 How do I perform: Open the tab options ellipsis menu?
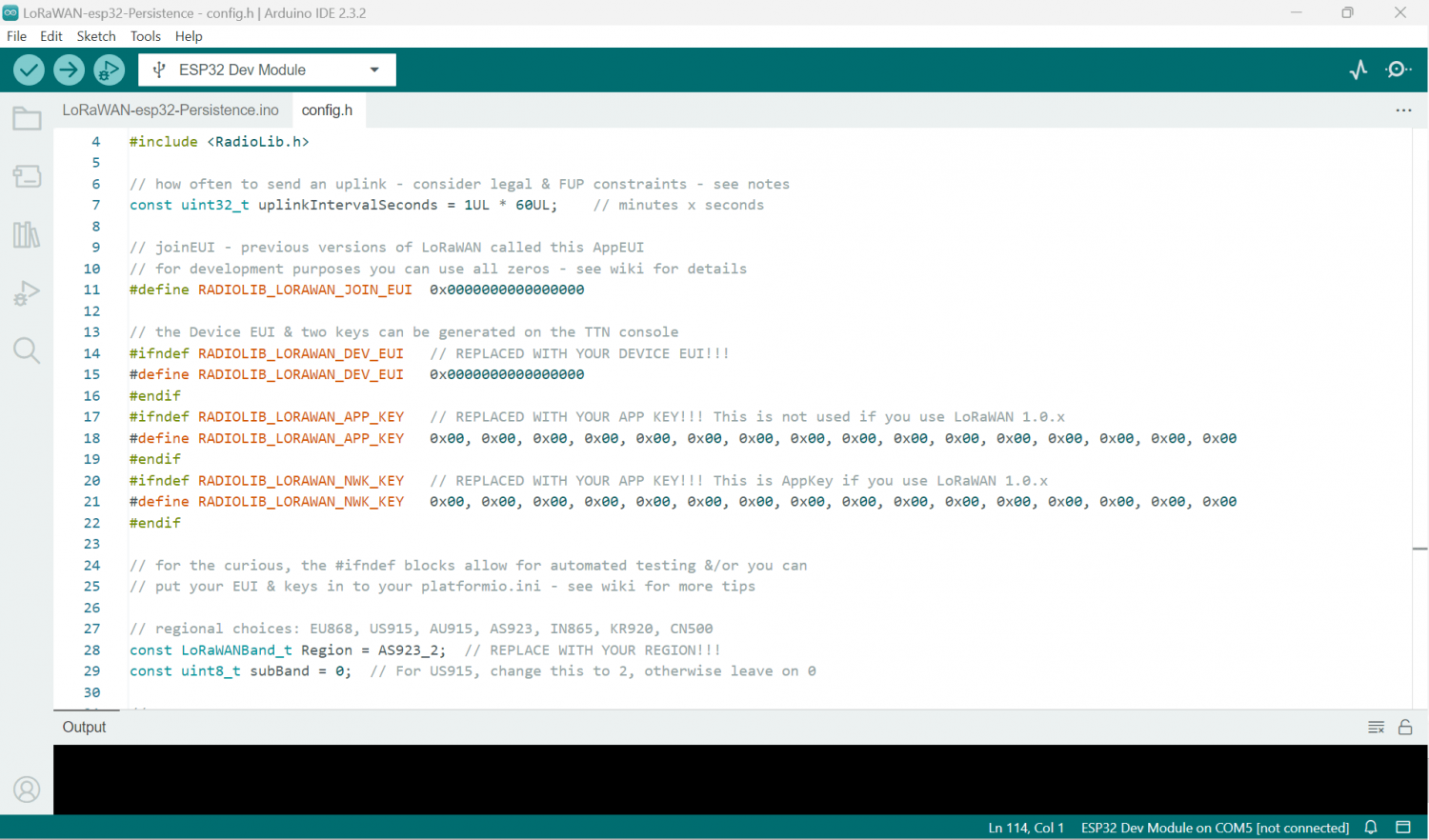coord(1403,110)
